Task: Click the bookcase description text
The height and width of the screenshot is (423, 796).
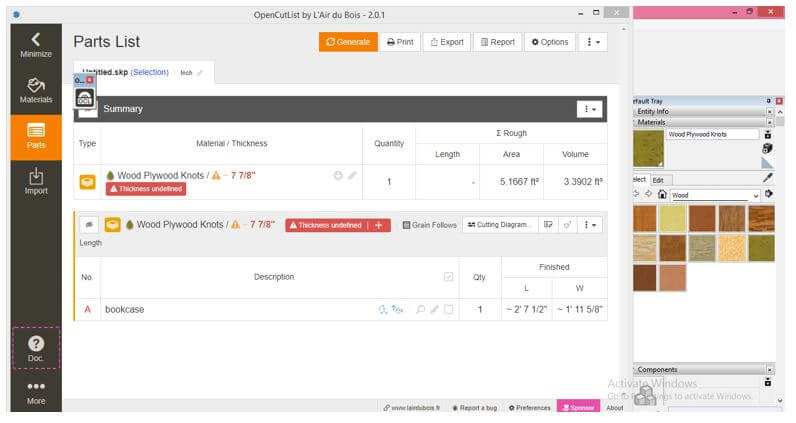Action: pyautogui.click(x=124, y=309)
